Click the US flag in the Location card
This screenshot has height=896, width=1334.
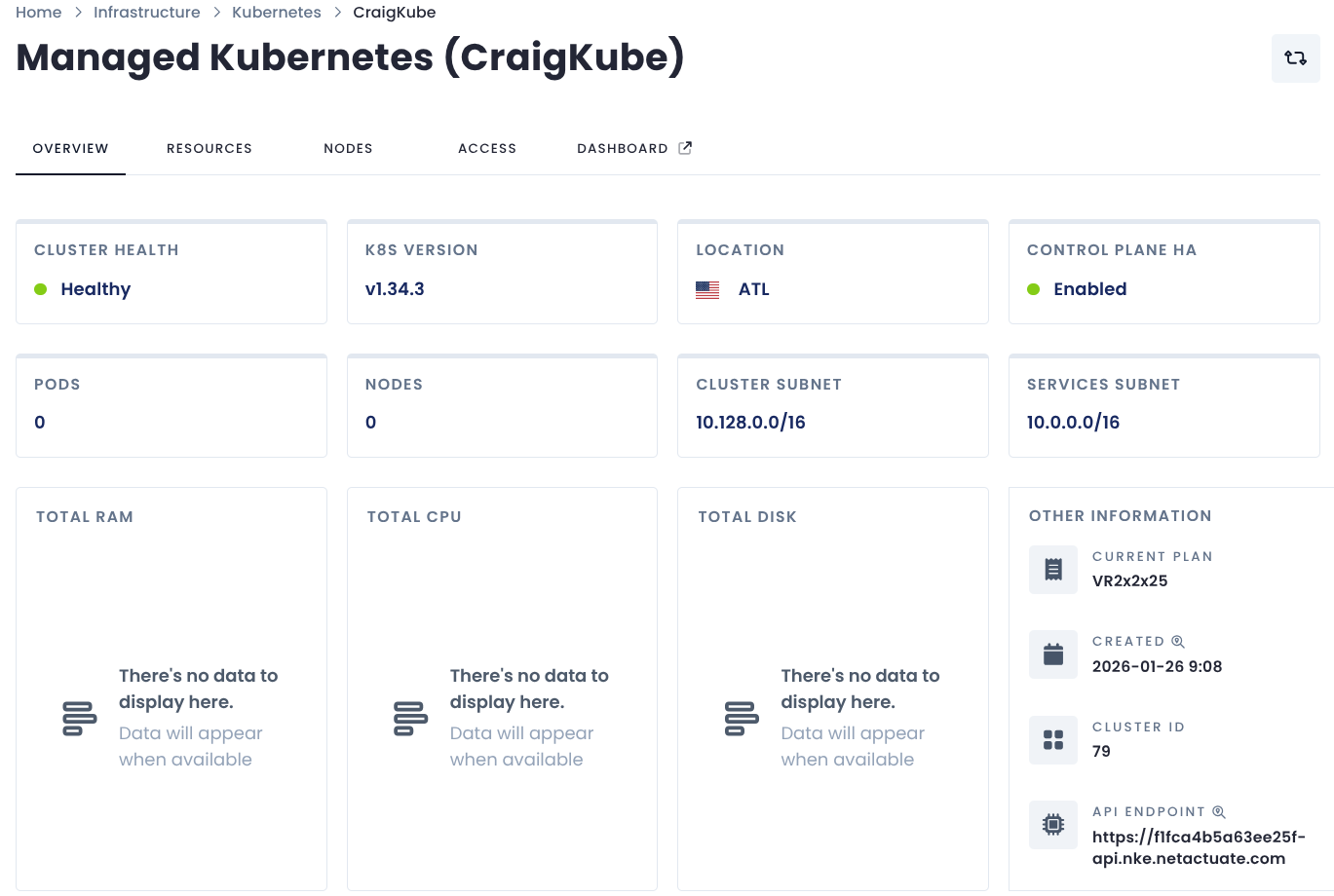(x=707, y=289)
